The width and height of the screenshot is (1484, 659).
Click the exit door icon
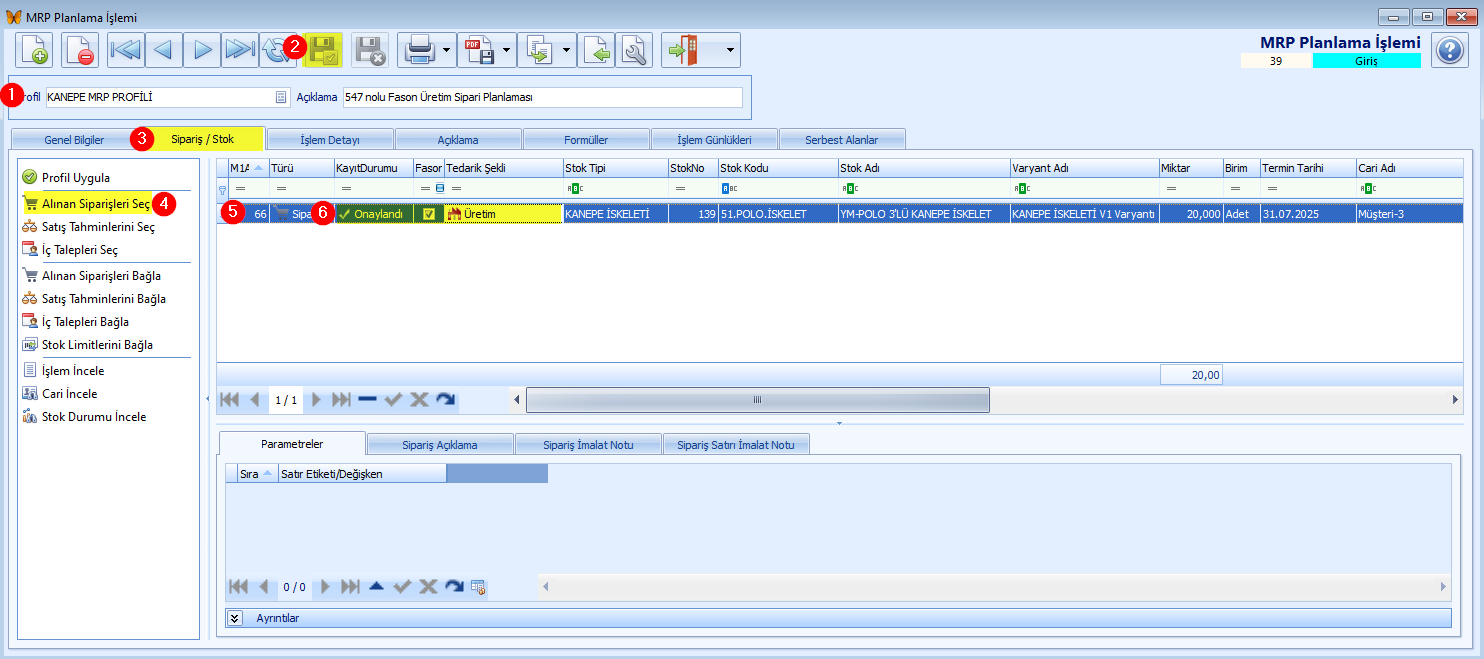683,49
